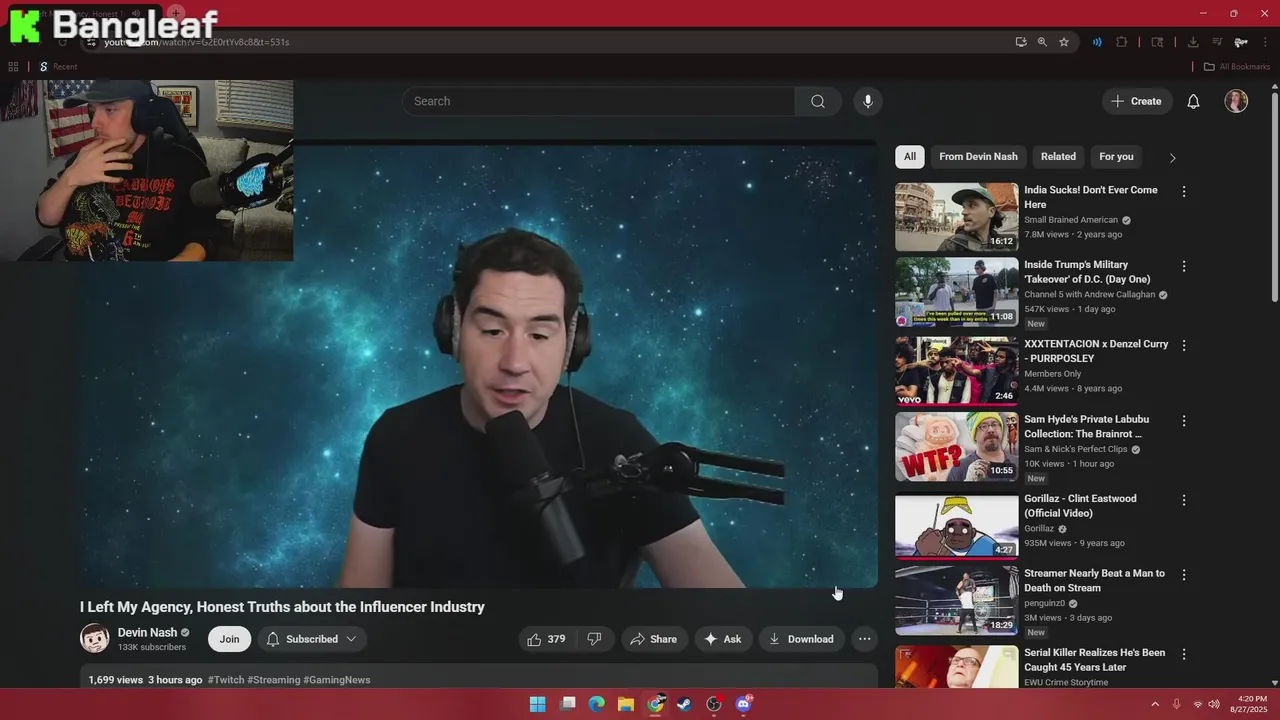
Task: Show hidden system tray icons
Action: (x=1155, y=704)
